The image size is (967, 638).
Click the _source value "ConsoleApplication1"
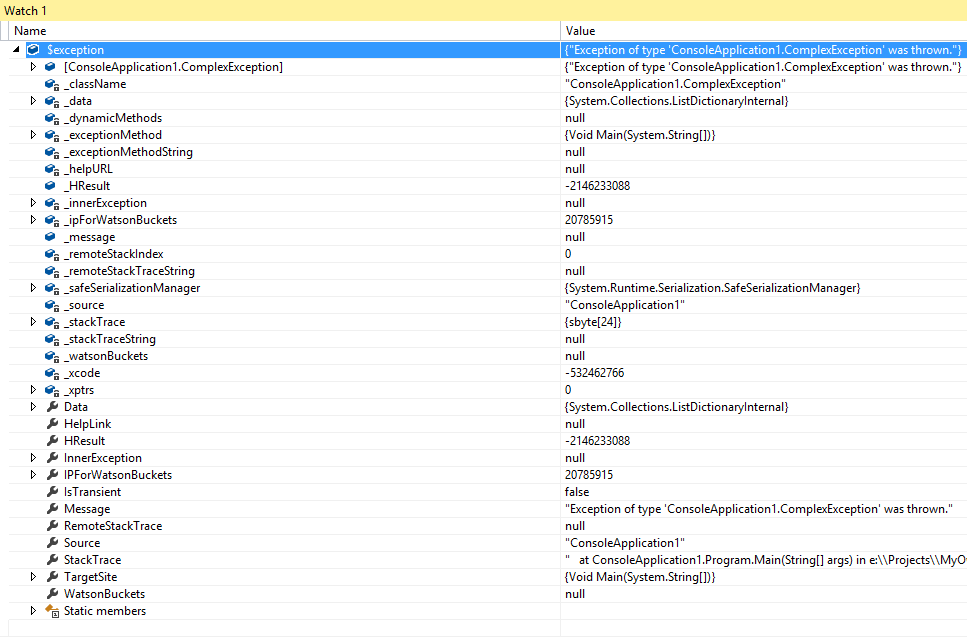pos(625,305)
